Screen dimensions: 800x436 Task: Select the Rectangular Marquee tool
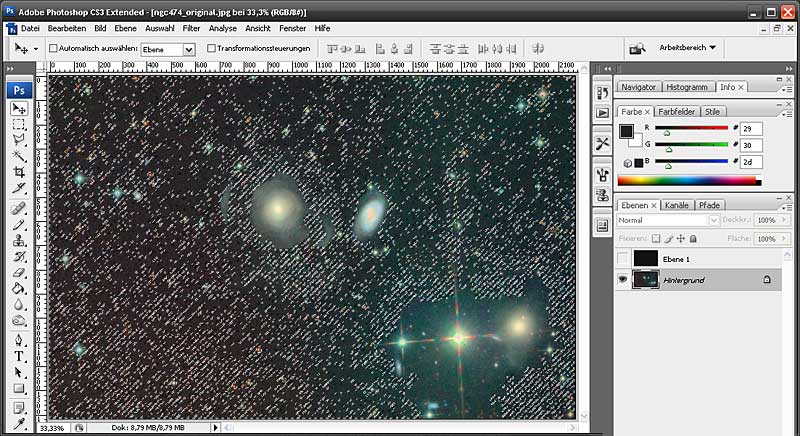coord(19,125)
